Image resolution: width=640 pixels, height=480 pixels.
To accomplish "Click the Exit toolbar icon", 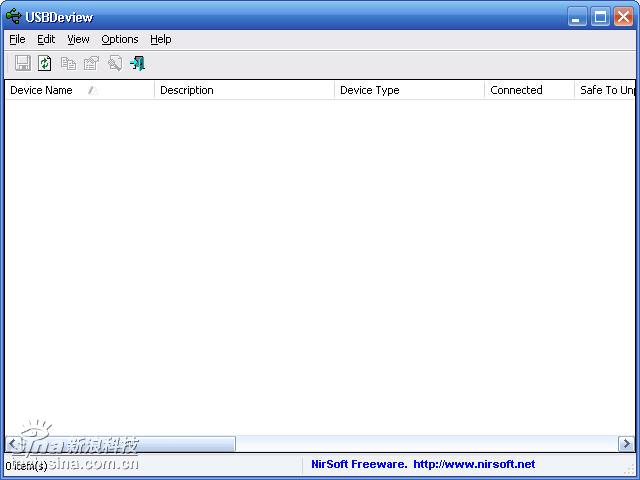I will tap(138, 63).
